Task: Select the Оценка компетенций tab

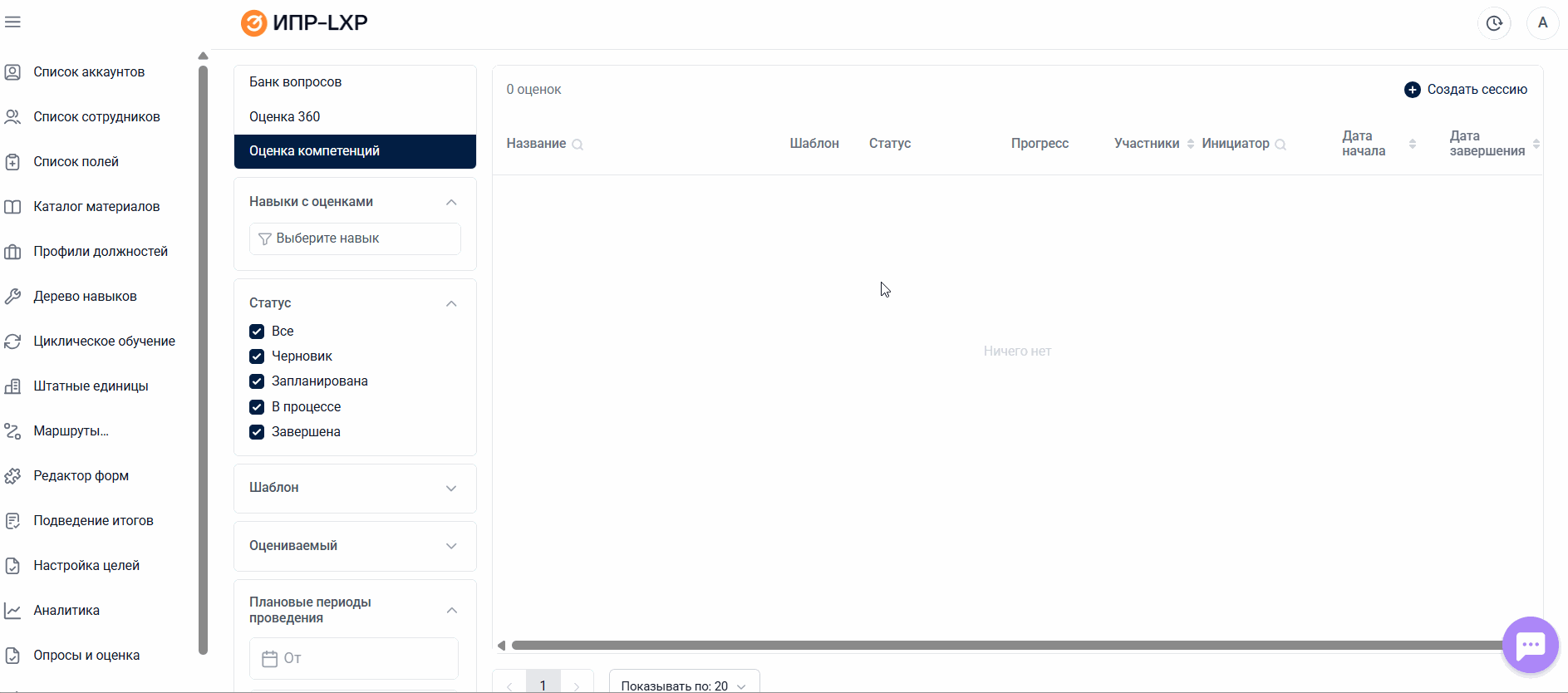Action: point(355,151)
